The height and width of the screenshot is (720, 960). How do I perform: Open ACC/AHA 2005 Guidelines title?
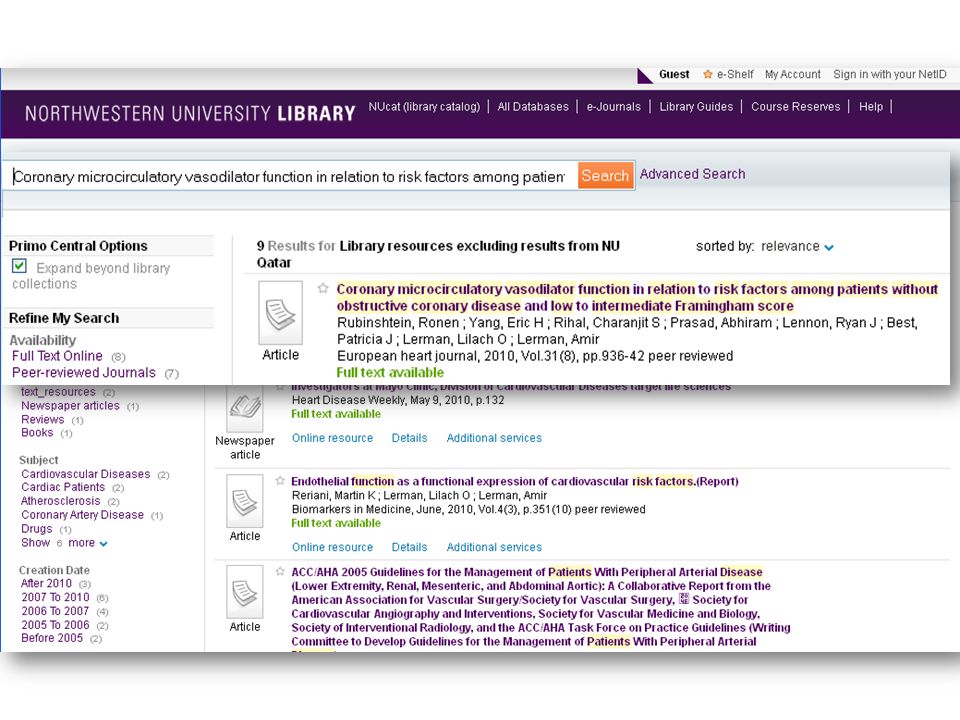coord(541,607)
